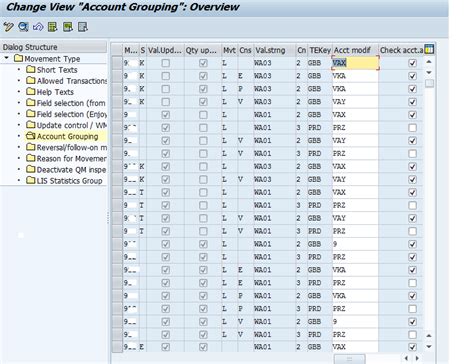Click VKA Acct modif field in K, E row

[x=355, y=76]
